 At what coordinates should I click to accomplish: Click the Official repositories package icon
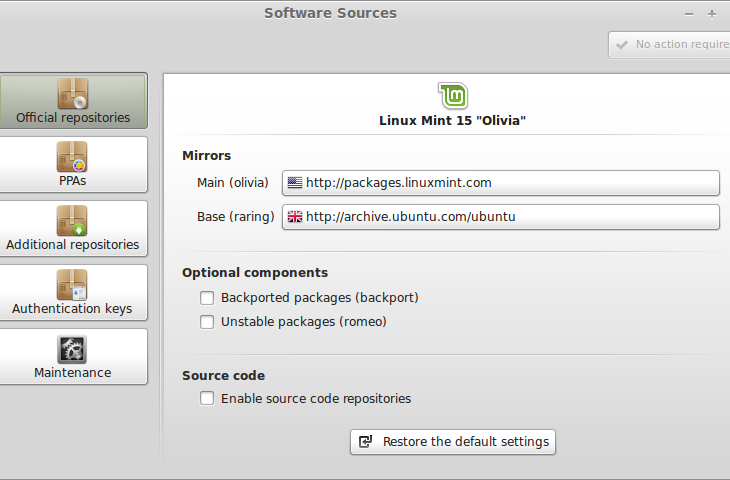(72, 94)
